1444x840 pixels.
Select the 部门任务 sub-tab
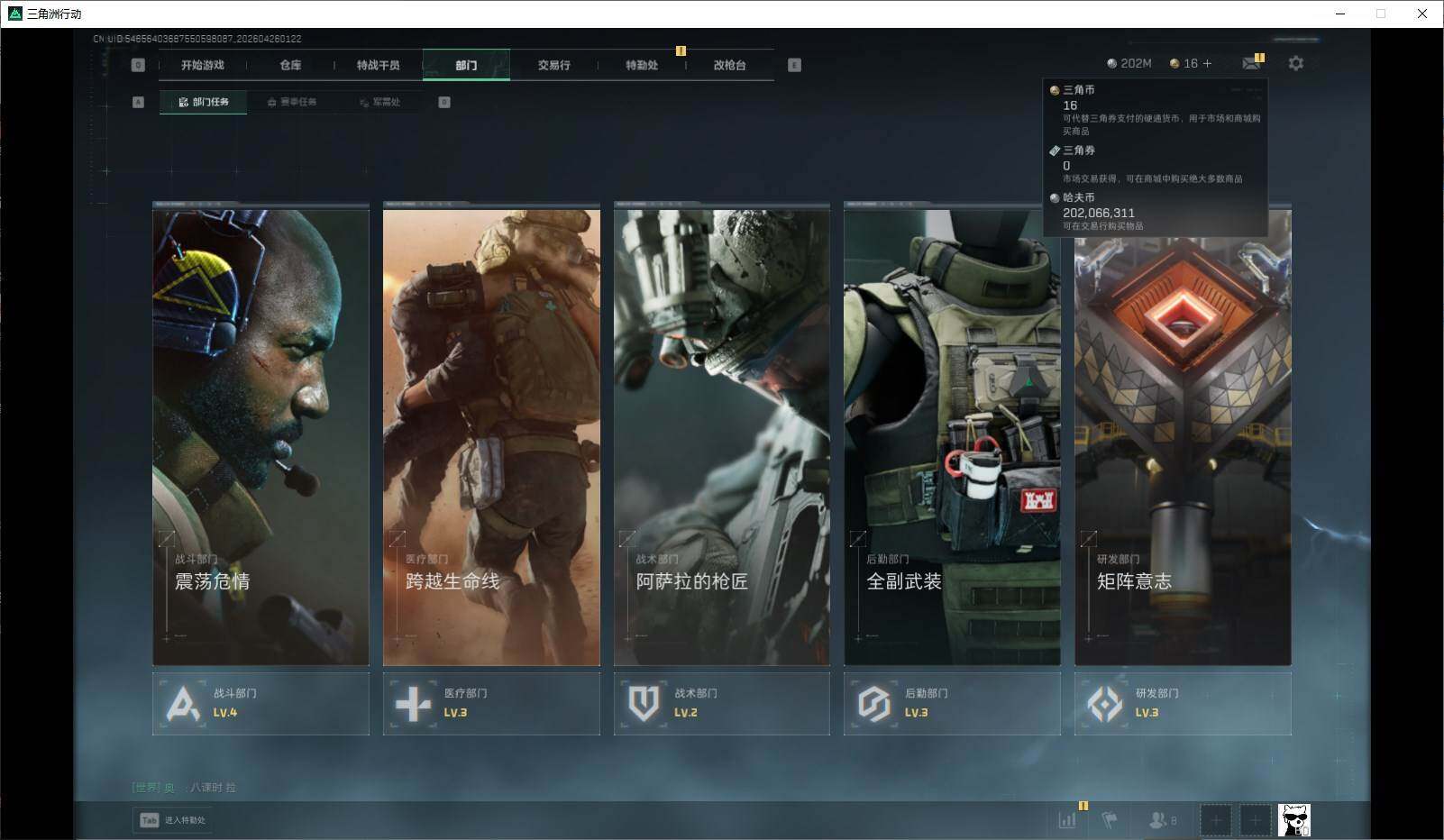(x=204, y=102)
